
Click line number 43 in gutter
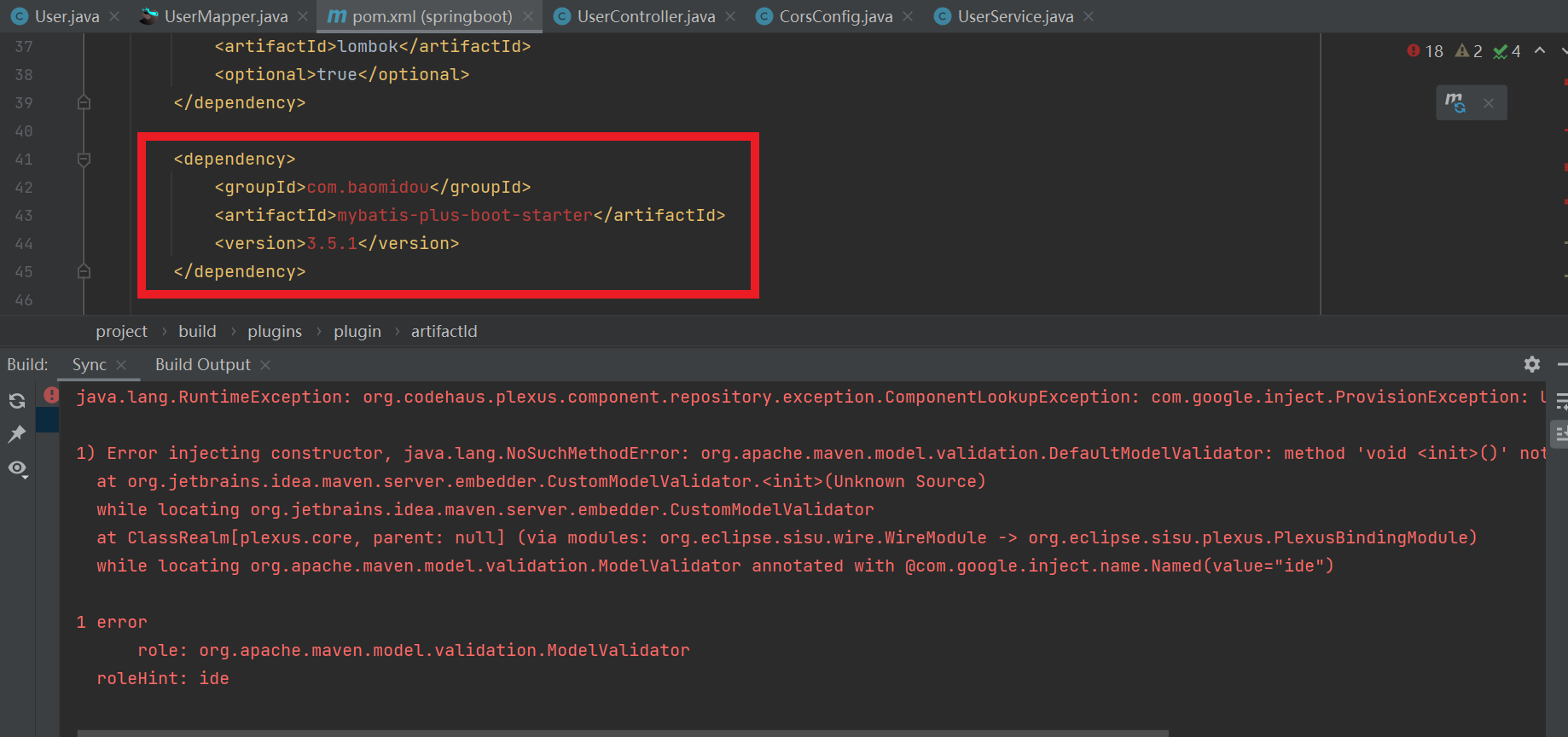[x=24, y=216]
